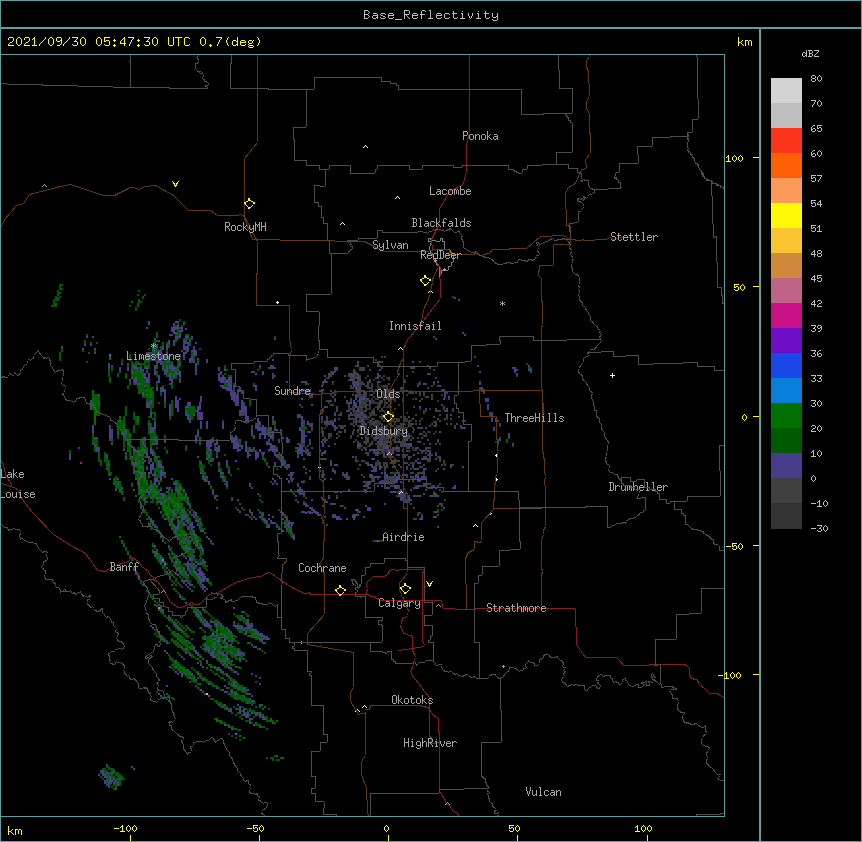The width and height of the screenshot is (862, 842).
Task: Select the white plus marker northwest of Drumheller
Action: pyautogui.click(x=612, y=375)
